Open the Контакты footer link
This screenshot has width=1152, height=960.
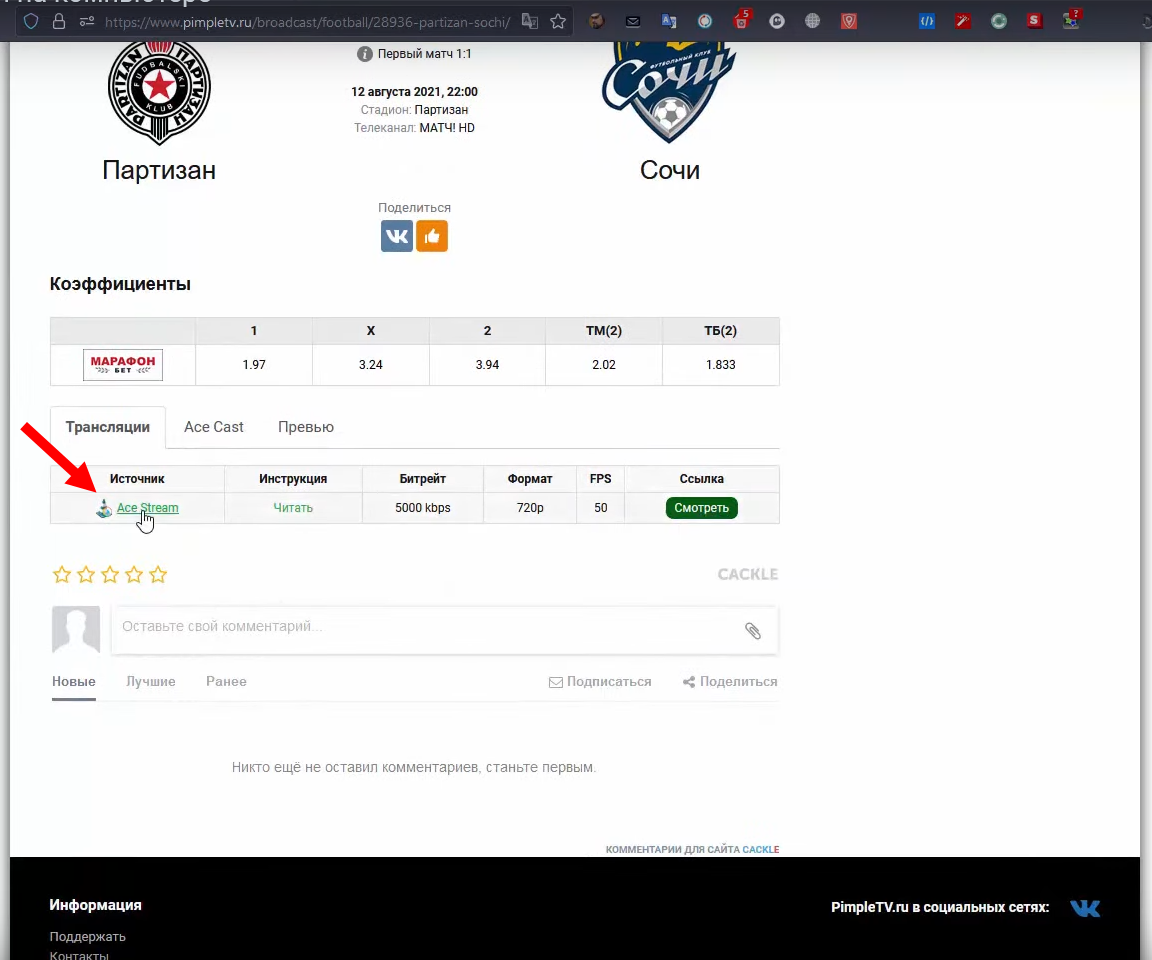[x=79, y=955]
